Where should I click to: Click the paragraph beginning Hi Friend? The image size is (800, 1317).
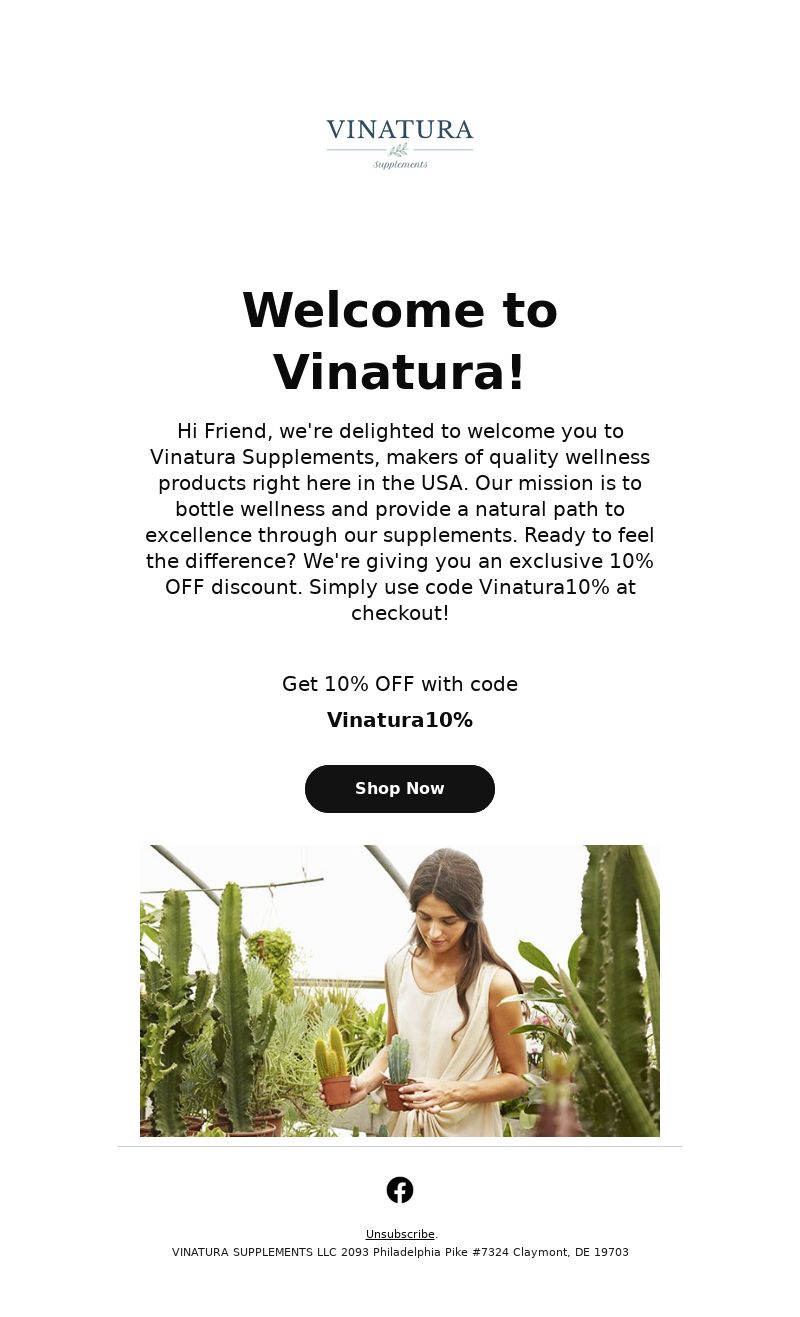(x=400, y=522)
